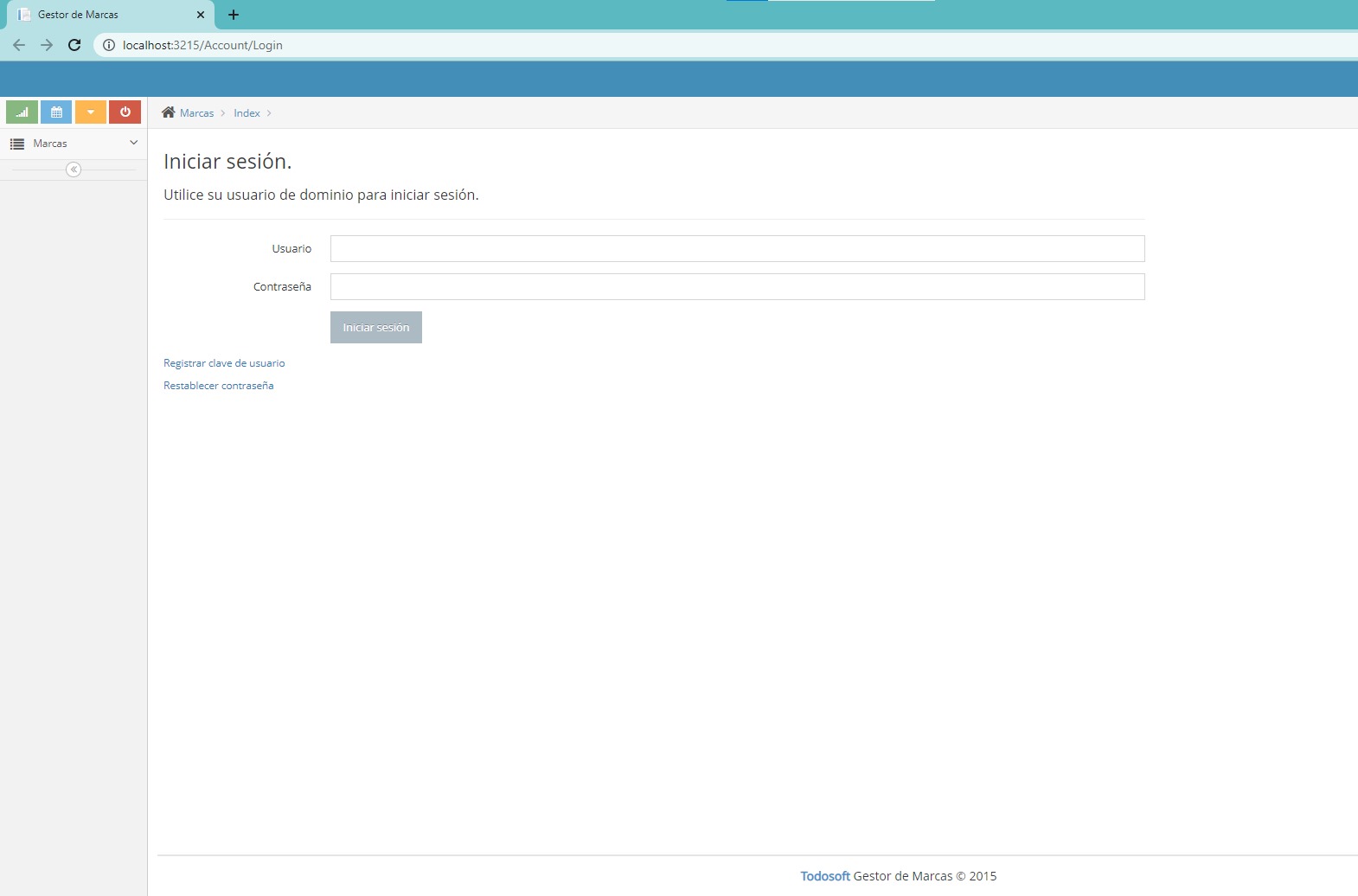Open the Marcas sidebar menu item
This screenshot has height=896, width=1358.
point(74,144)
